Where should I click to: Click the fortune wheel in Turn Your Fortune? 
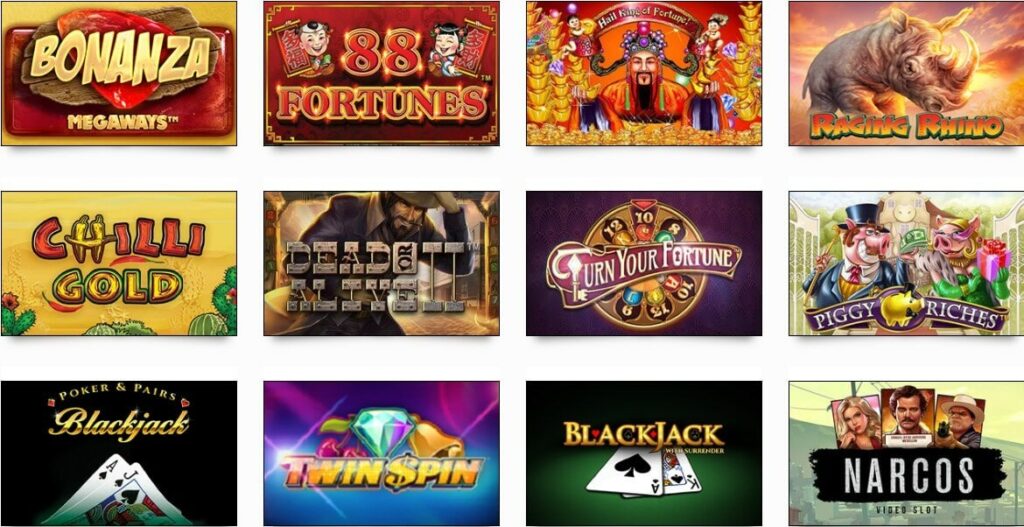click(x=643, y=264)
